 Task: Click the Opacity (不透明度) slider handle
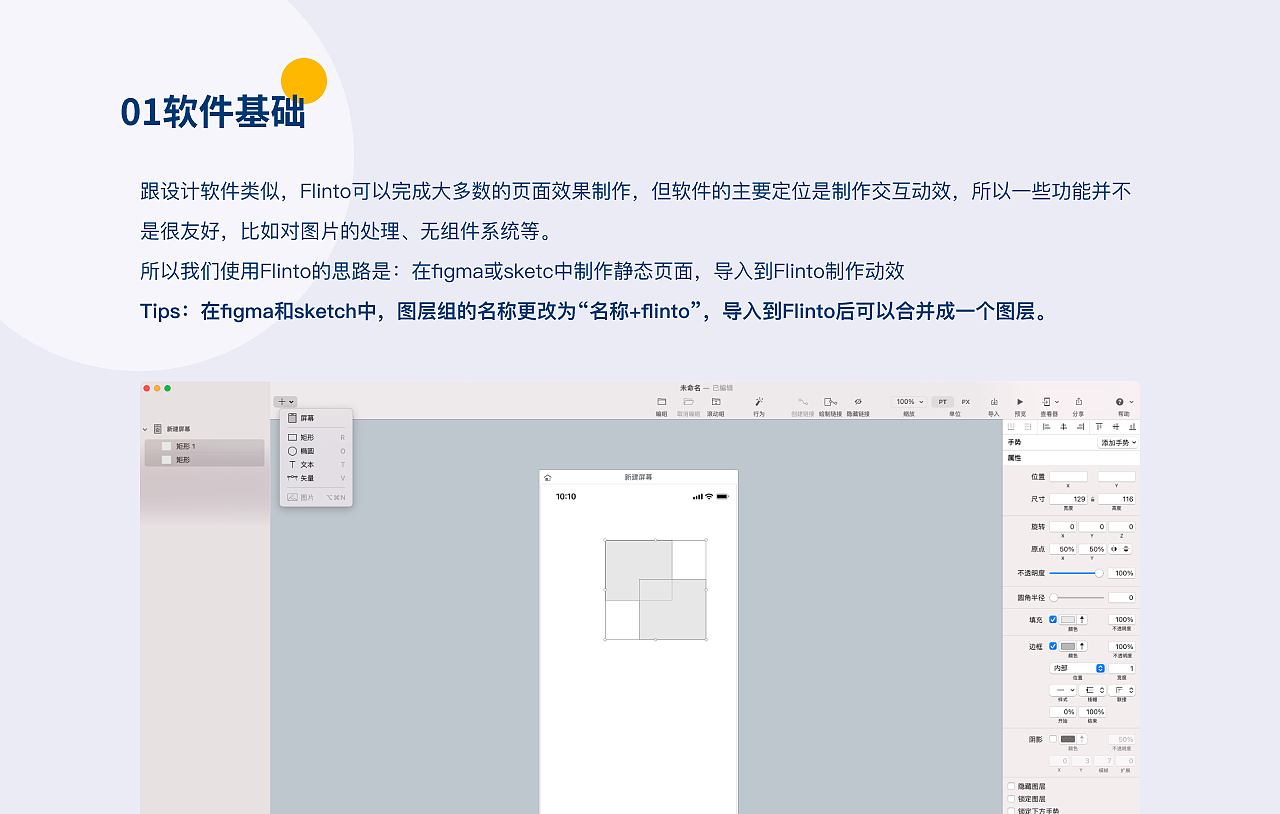pyautogui.click(x=1099, y=573)
